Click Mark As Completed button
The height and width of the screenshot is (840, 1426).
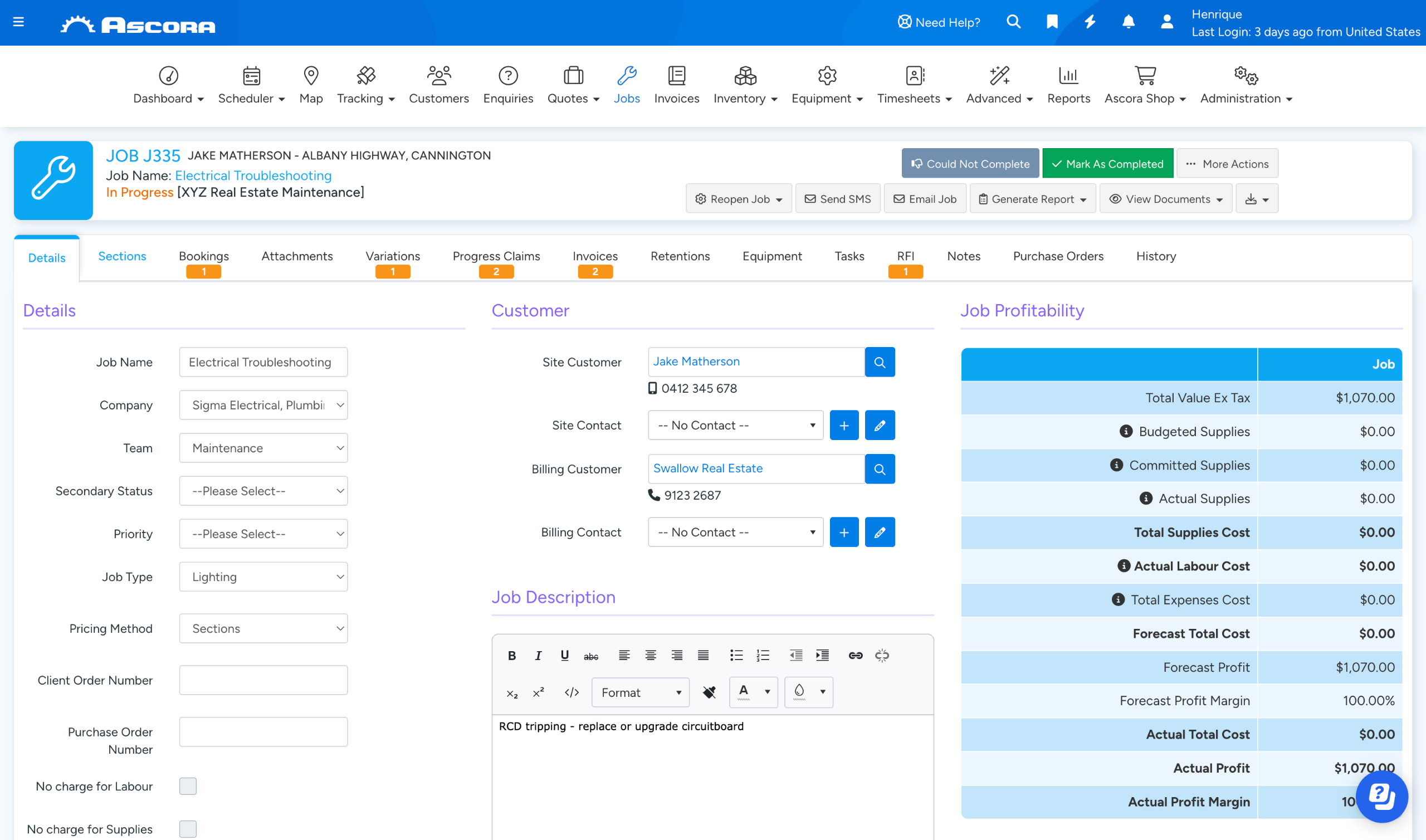coord(1107,164)
